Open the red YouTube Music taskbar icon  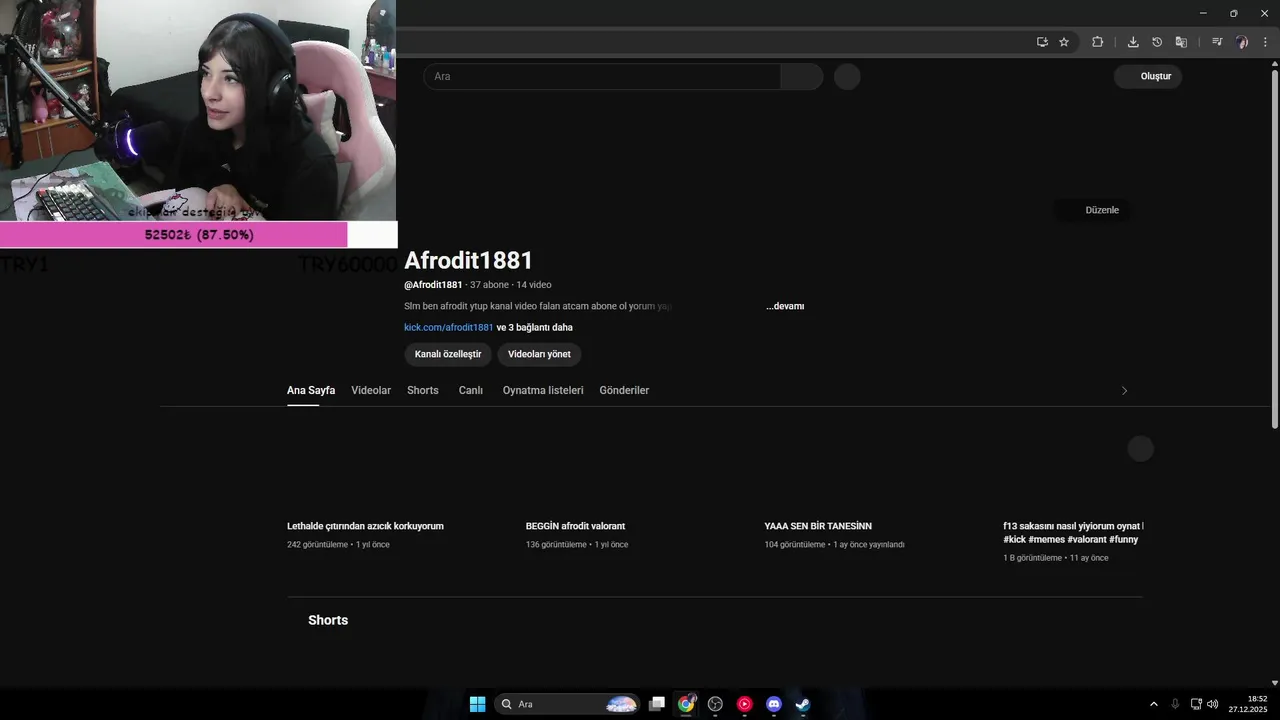point(744,704)
